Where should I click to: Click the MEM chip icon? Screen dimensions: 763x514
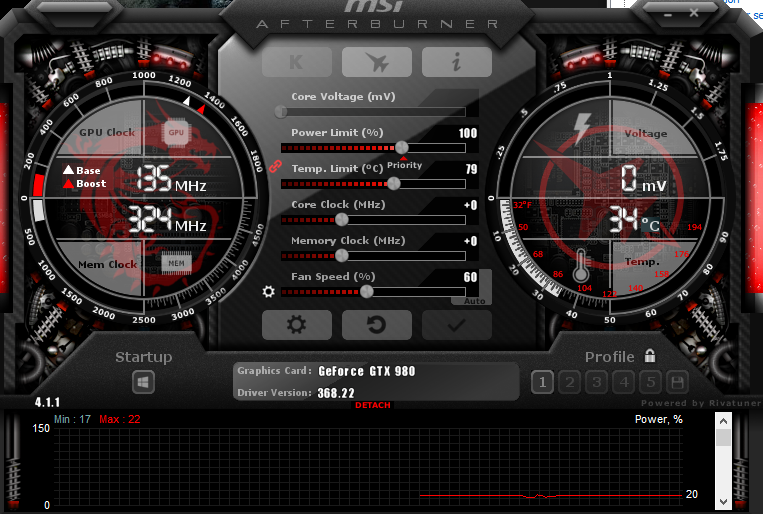(x=176, y=263)
